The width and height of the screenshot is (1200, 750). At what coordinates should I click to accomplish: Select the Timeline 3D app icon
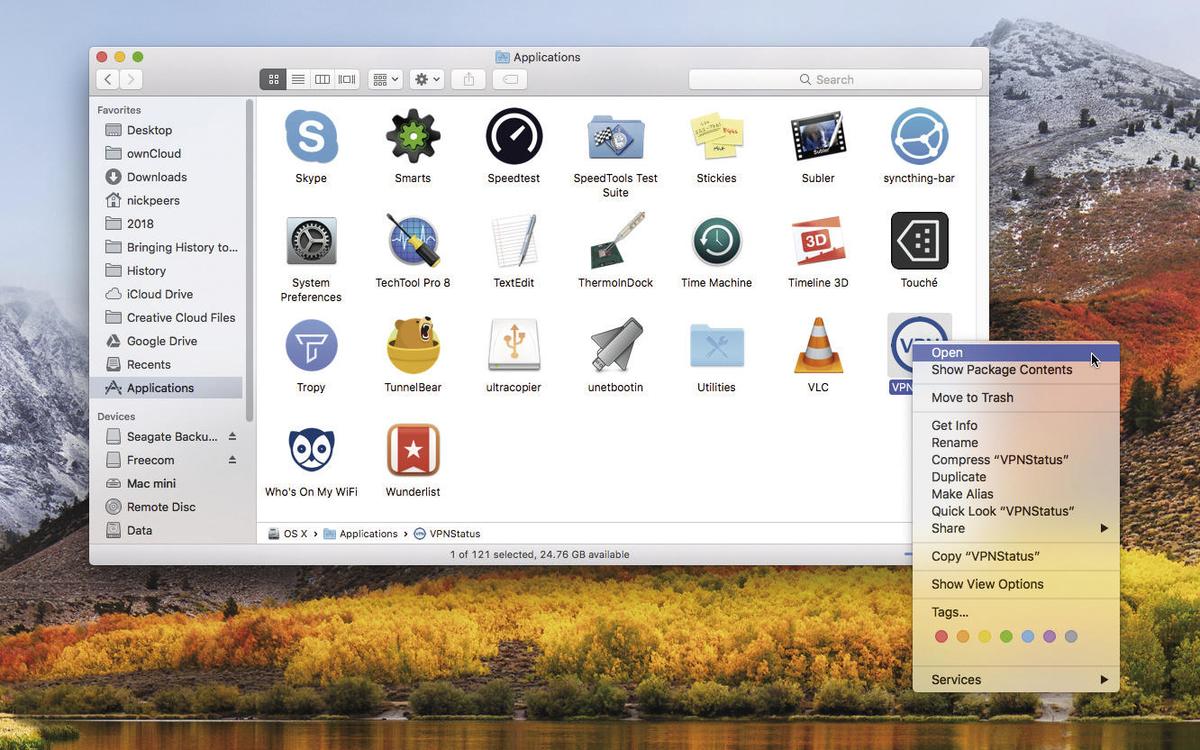818,241
